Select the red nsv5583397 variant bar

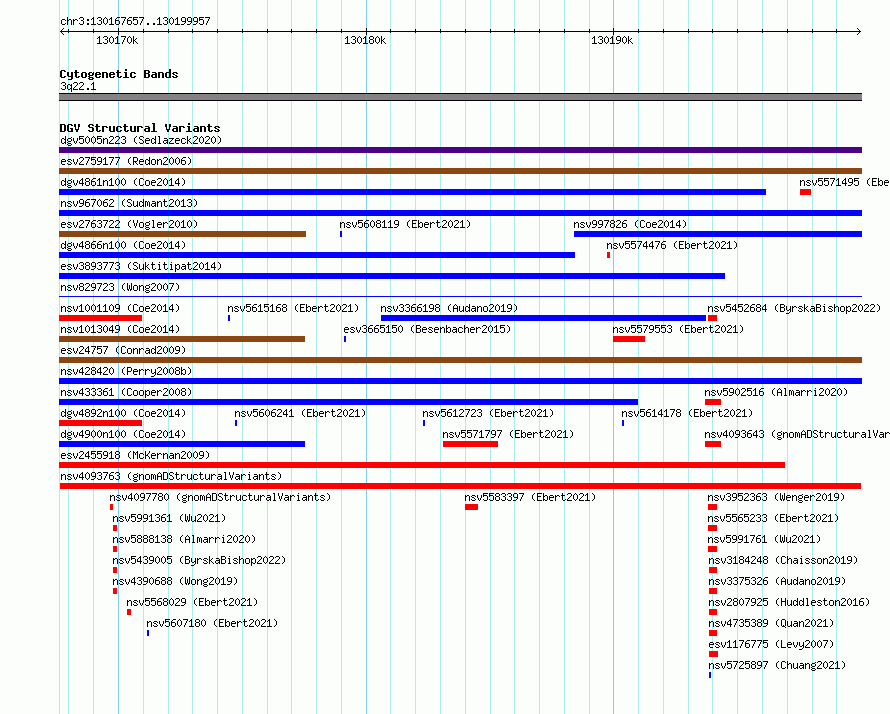(x=471, y=507)
